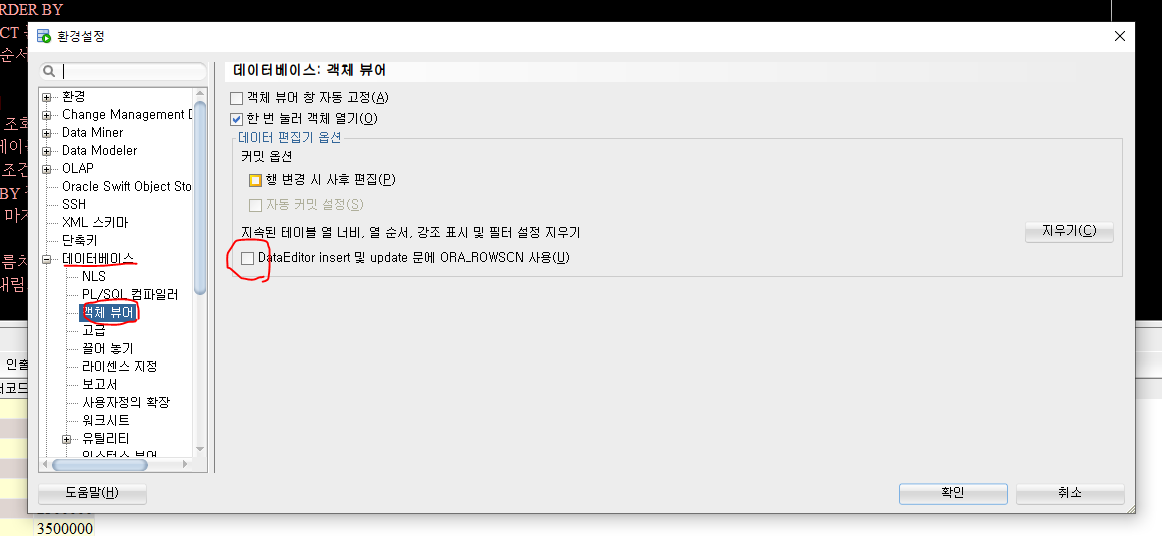This screenshot has width=1162, height=536.
Task: Enable 객체 뷰어 창 자동 고정 checkbox
Action: point(236,98)
